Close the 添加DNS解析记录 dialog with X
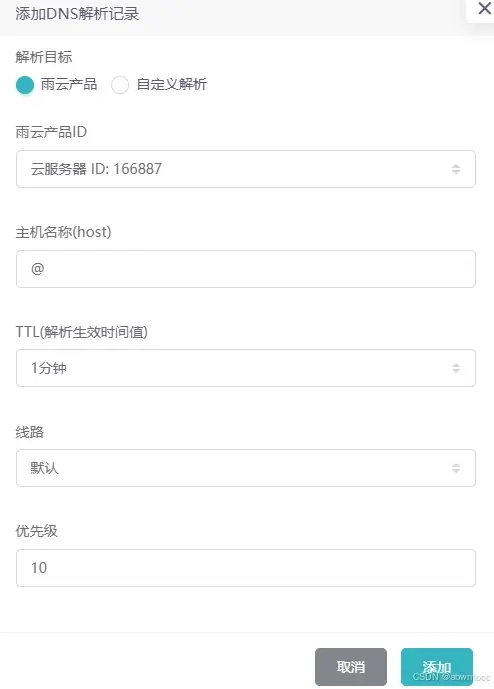494x689 pixels. [484, 8]
